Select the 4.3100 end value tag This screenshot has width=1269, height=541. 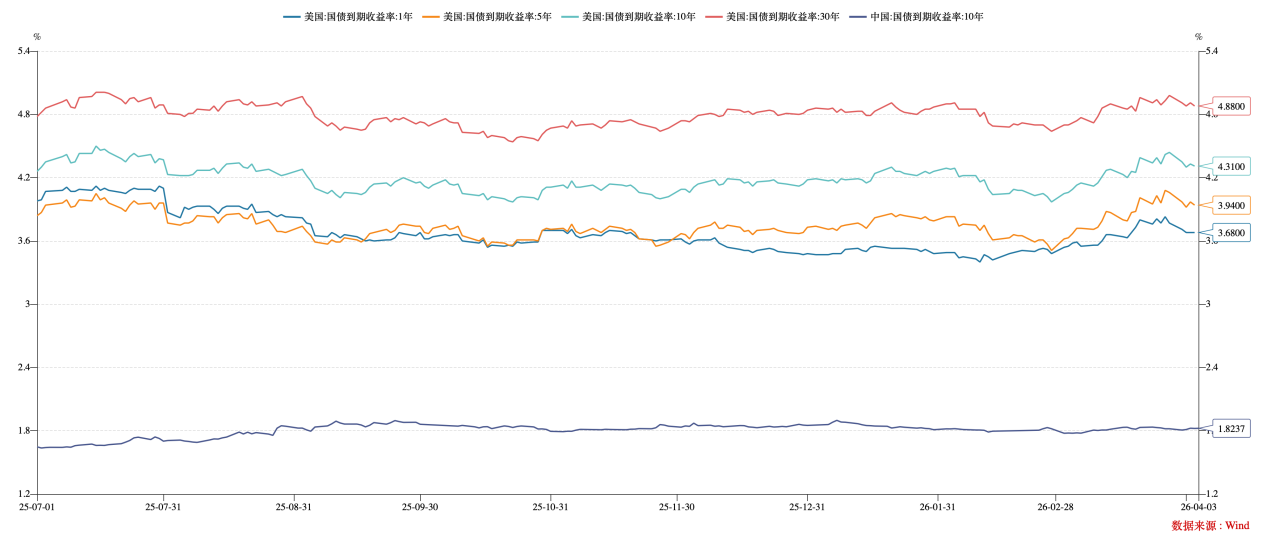tap(1231, 166)
